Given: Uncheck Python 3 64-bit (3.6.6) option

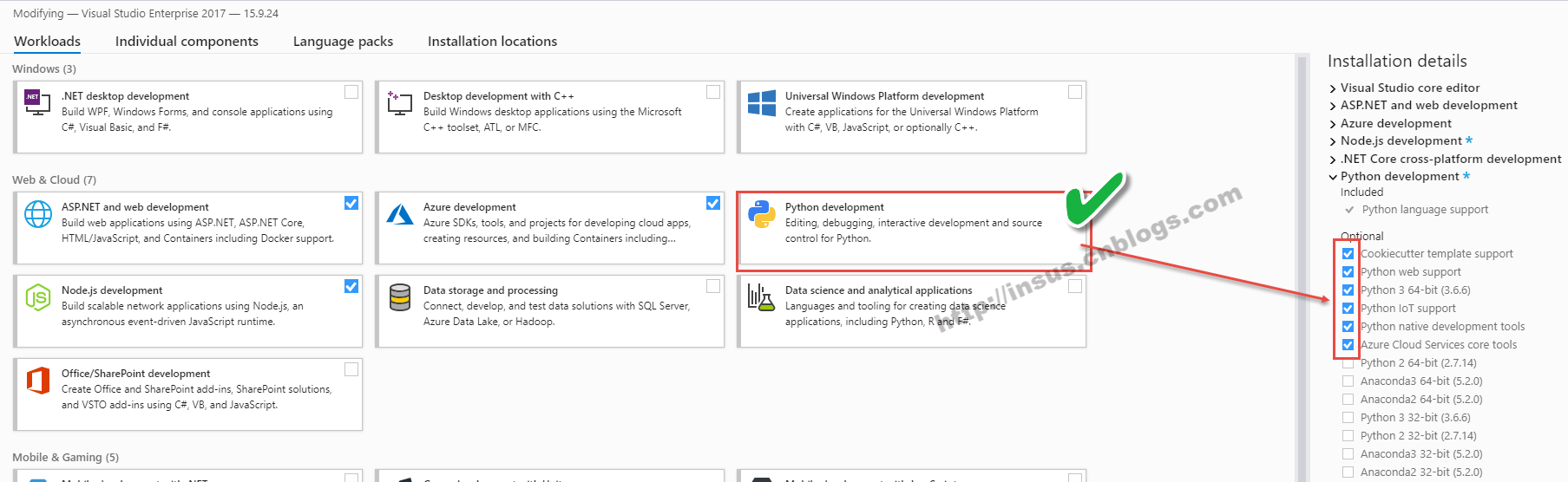Looking at the screenshot, I should pyautogui.click(x=1348, y=290).
